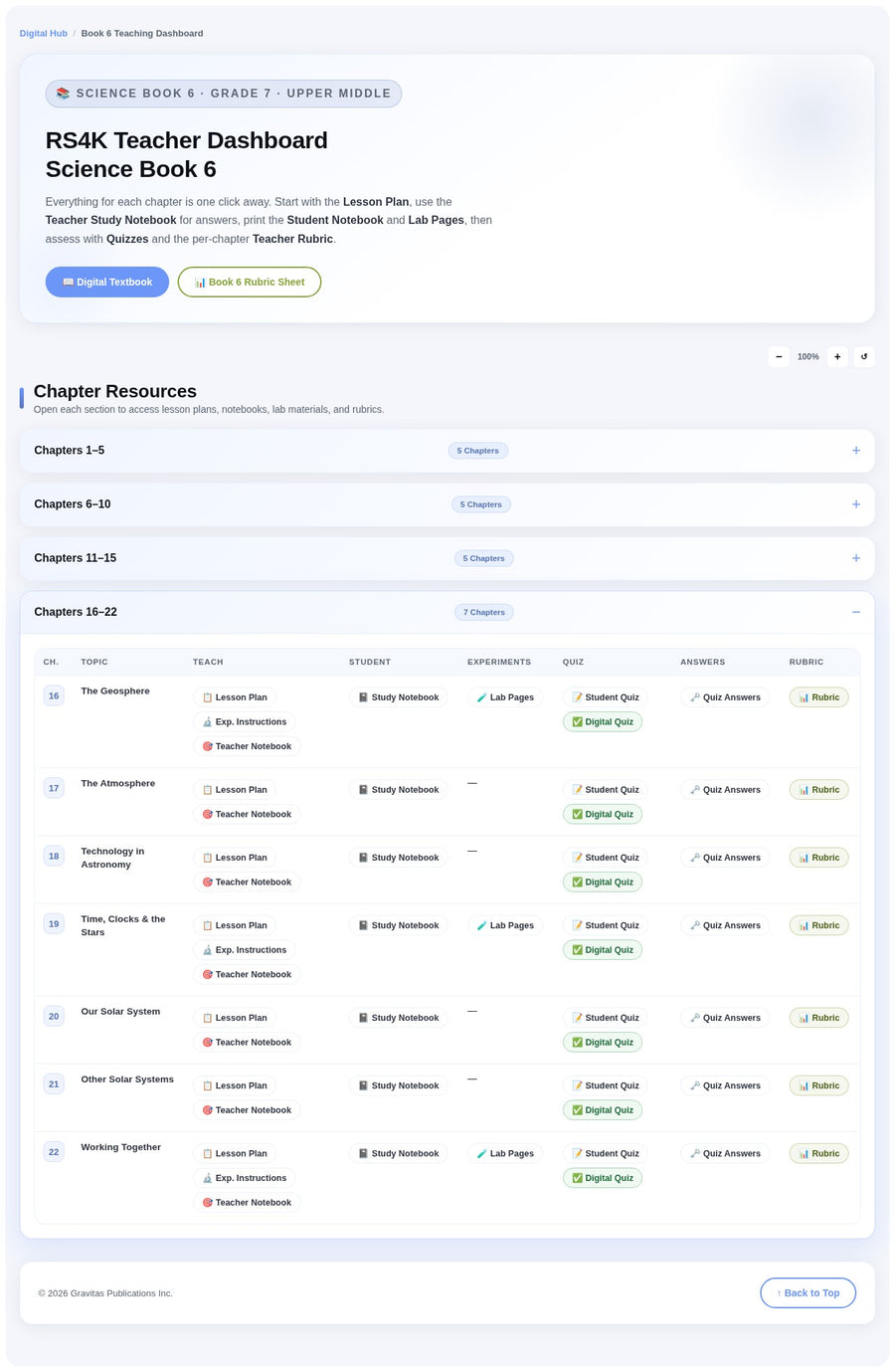Open Lab Pages for chapter 22
Viewport: 895px width, 1372px height.
pos(505,1153)
